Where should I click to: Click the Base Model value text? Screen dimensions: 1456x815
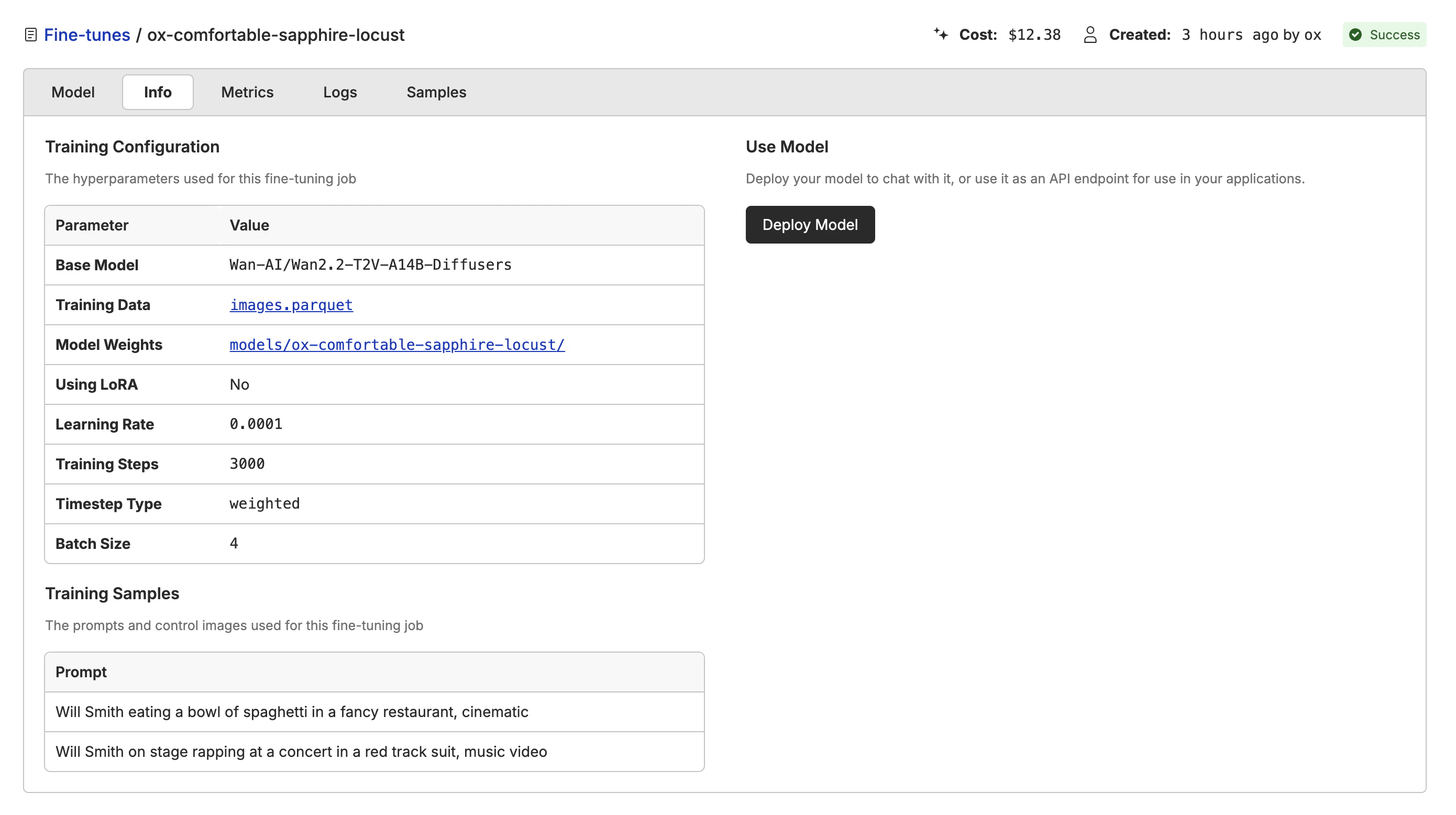(370, 265)
